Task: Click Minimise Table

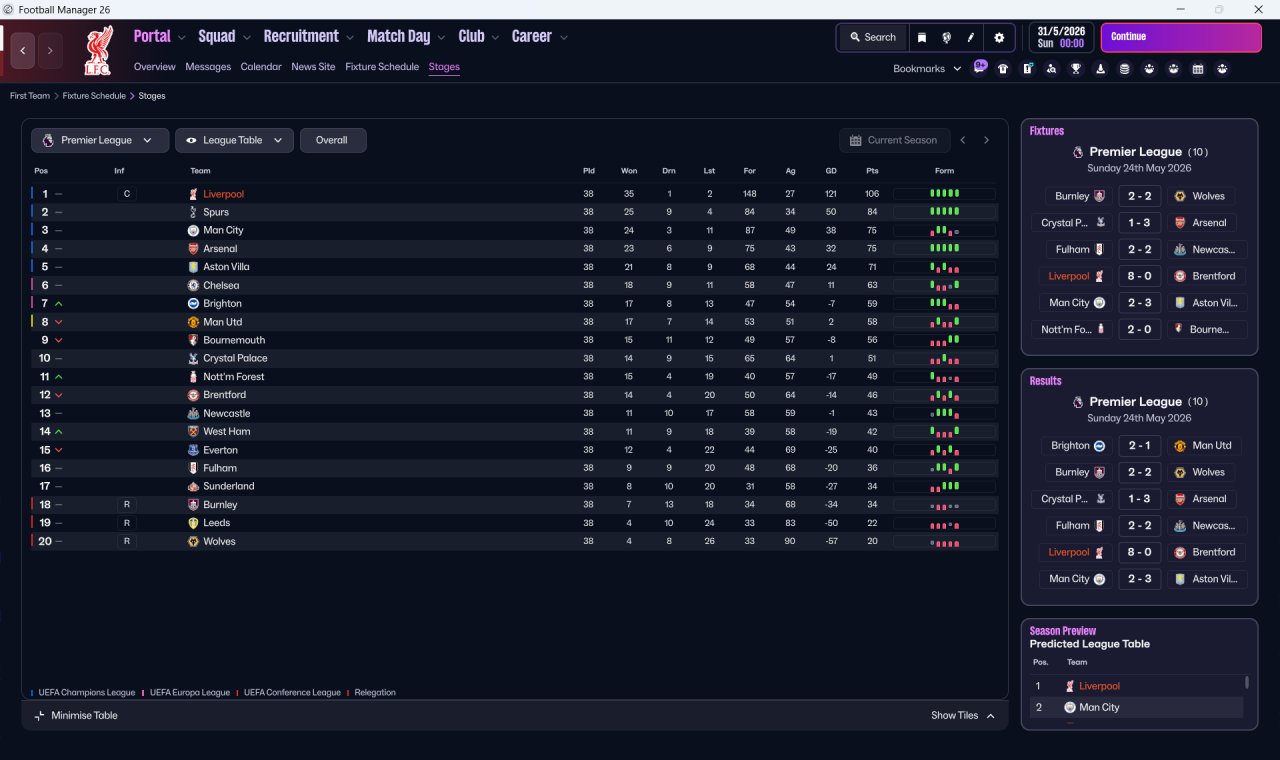Action: click(76, 715)
